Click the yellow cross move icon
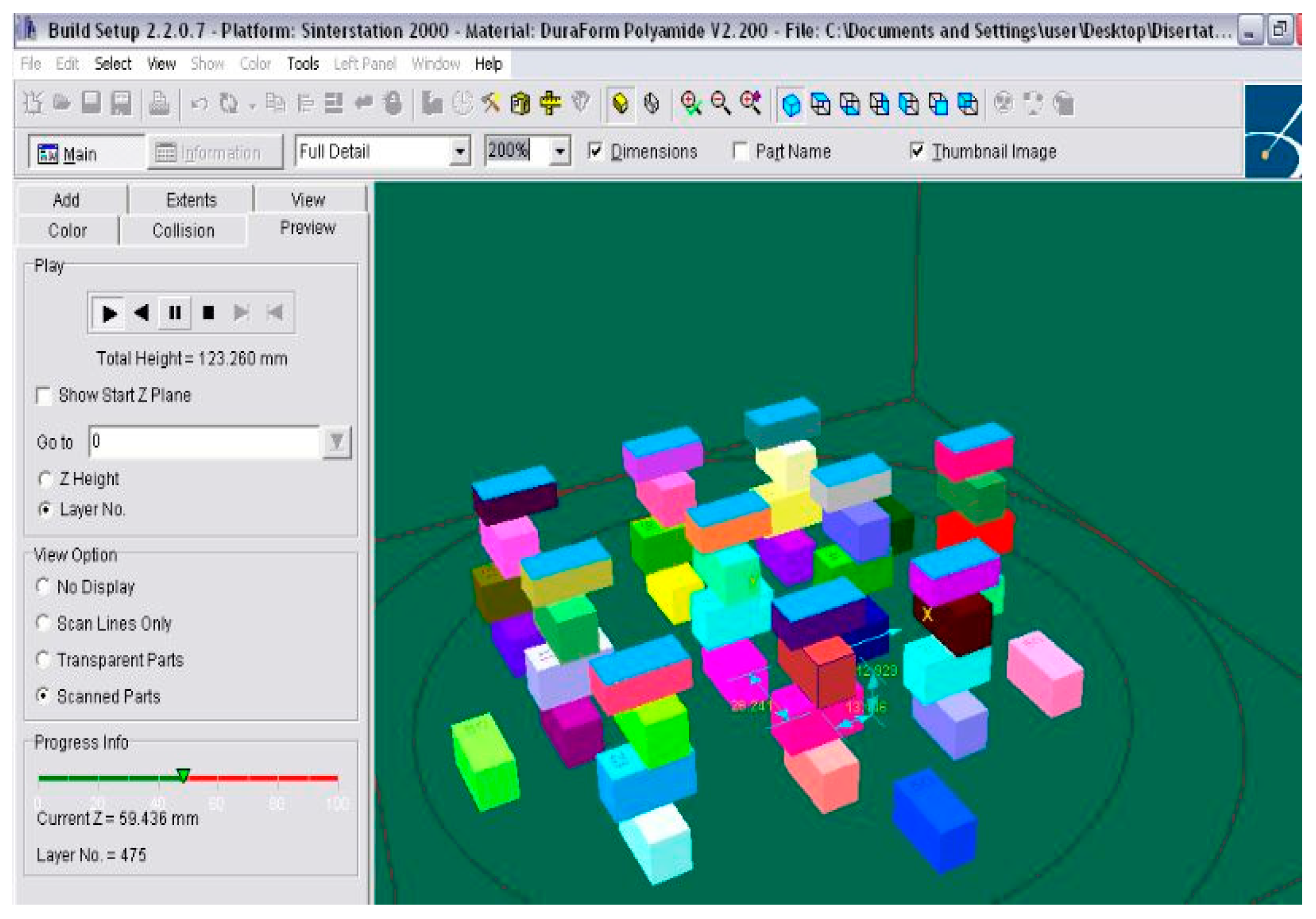Image resolution: width=1316 pixels, height=919 pixels. click(550, 104)
